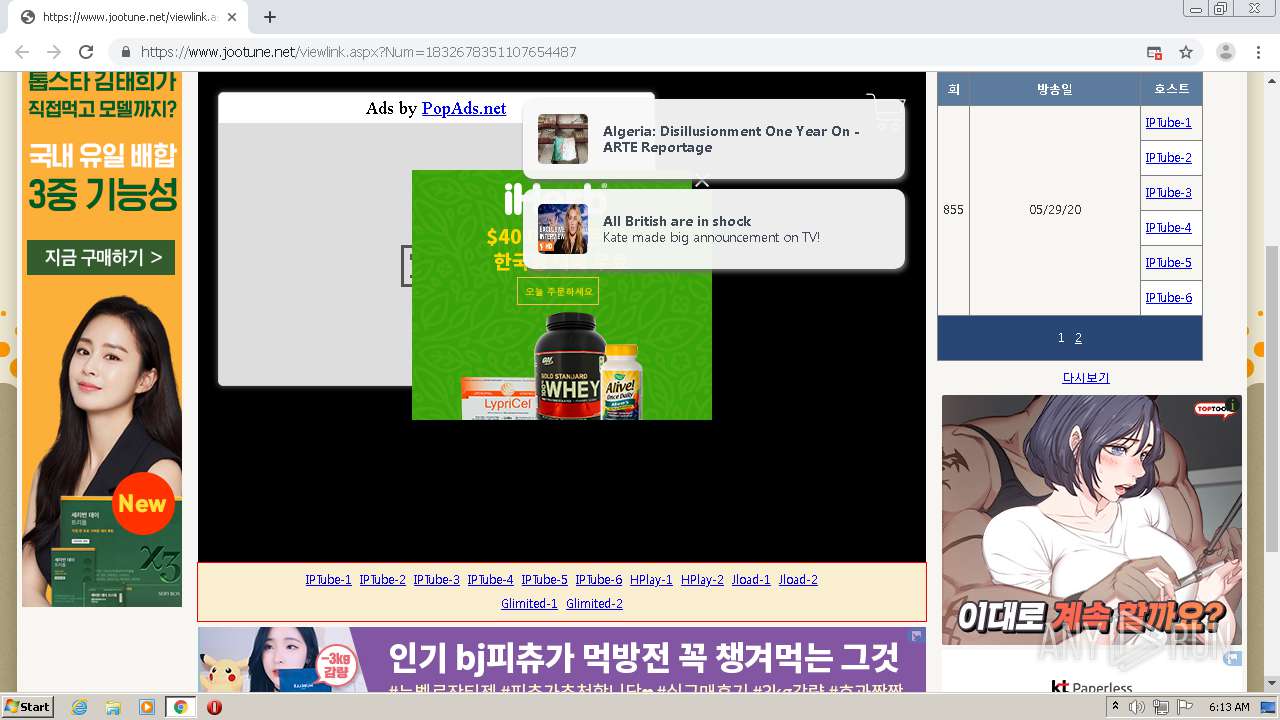Screen dimensions: 1280x720
Task: Launch Internet Explorer from the taskbar
Action: pos(80,707)
